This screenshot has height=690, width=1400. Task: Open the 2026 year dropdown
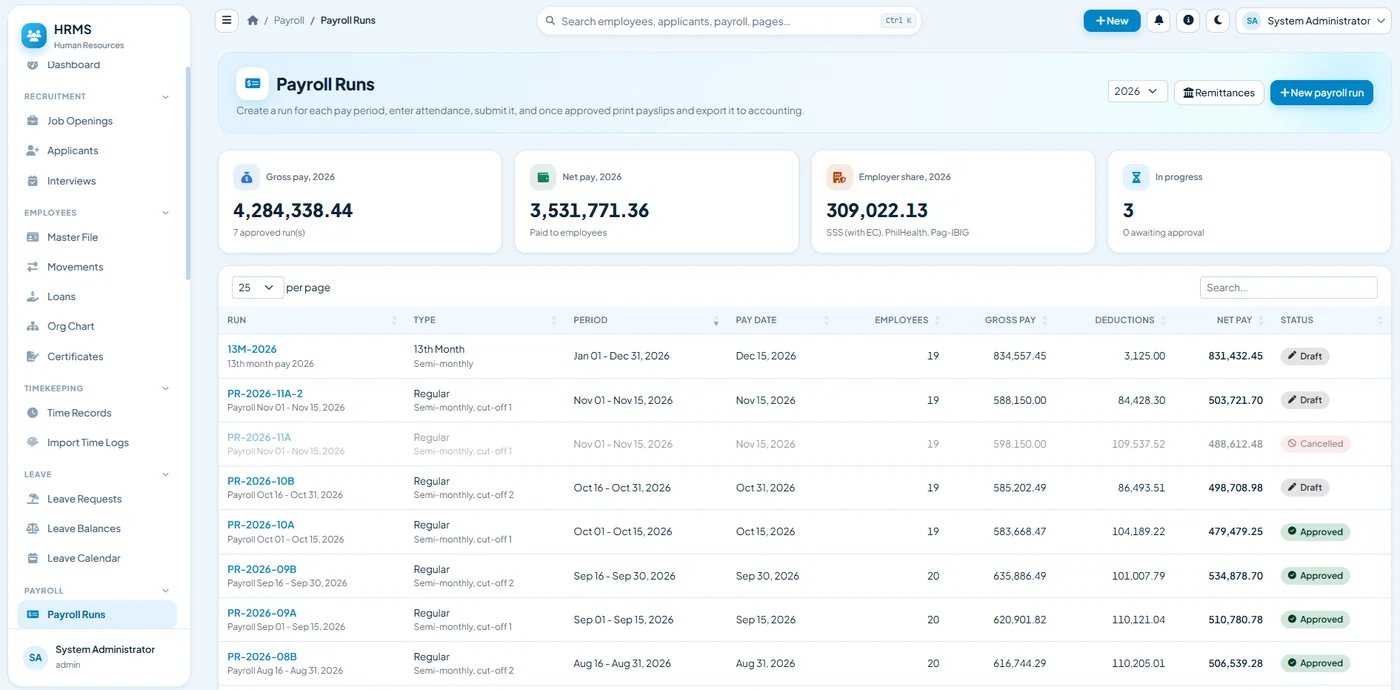coord(1137,91)
